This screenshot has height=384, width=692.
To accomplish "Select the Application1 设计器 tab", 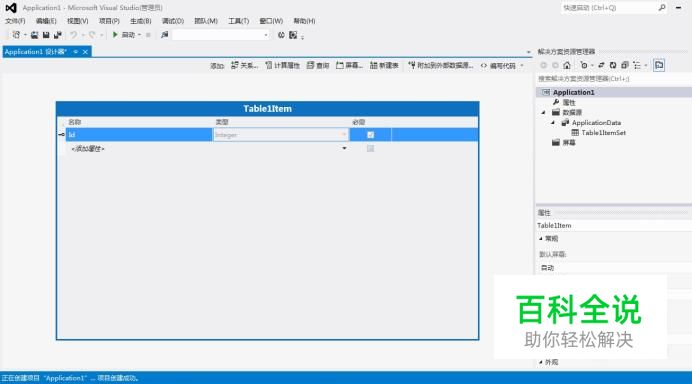I will coord(35,52).
